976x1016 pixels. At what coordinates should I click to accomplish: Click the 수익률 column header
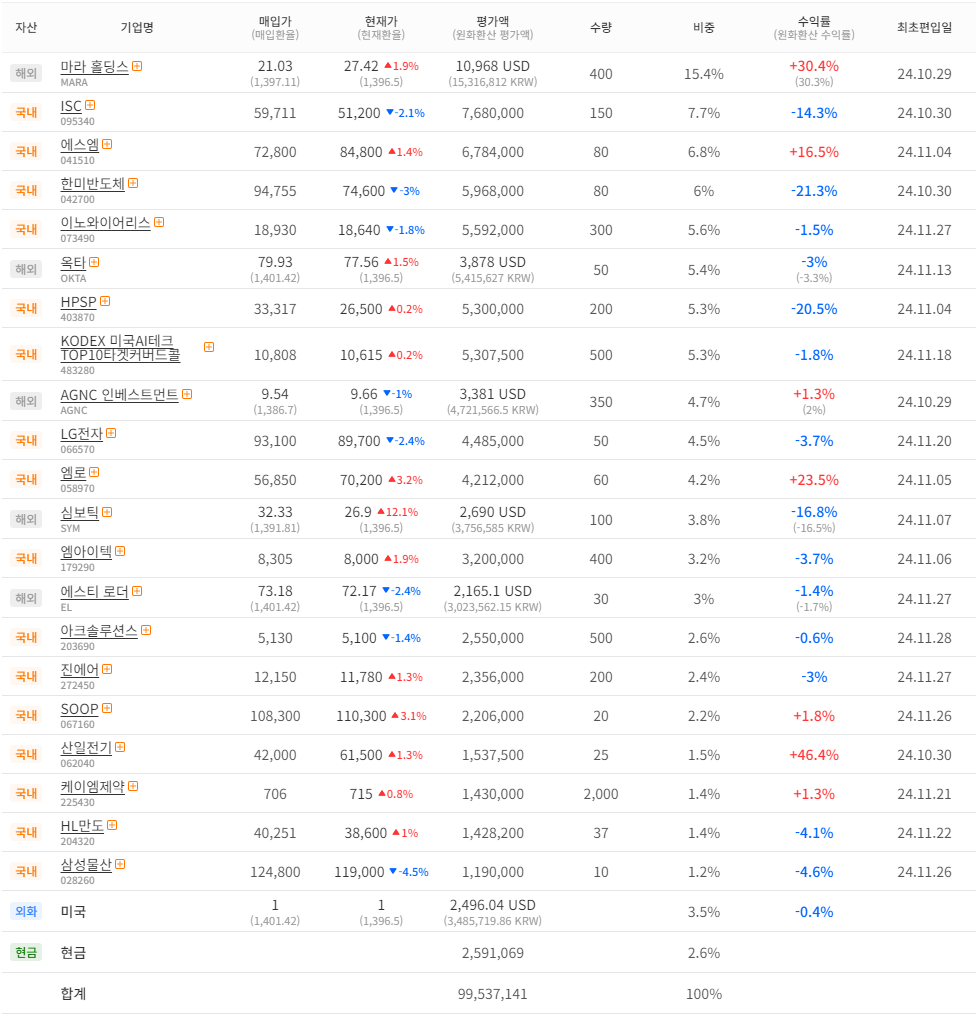(814, 21)
